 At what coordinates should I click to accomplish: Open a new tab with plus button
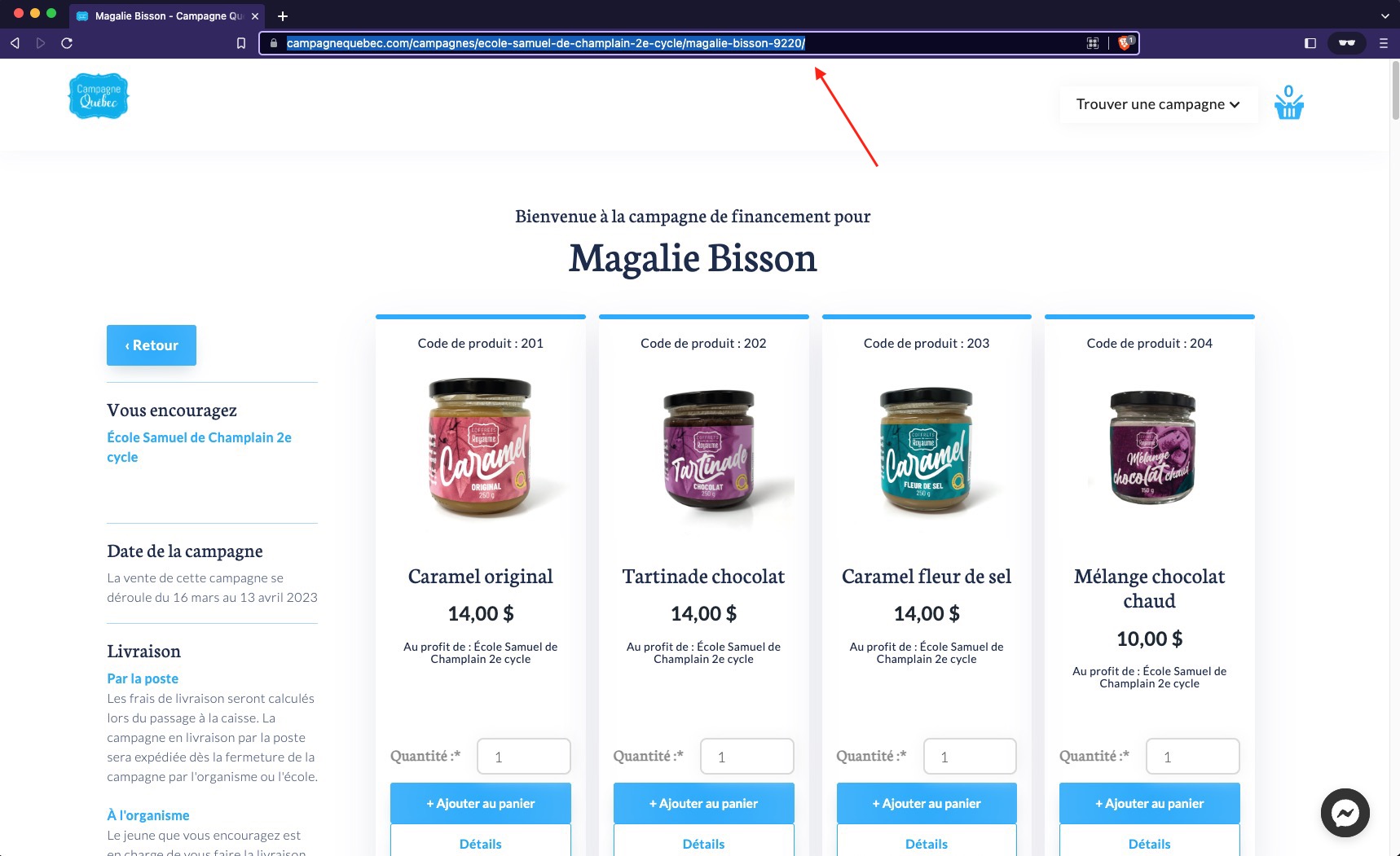(283, 15)
